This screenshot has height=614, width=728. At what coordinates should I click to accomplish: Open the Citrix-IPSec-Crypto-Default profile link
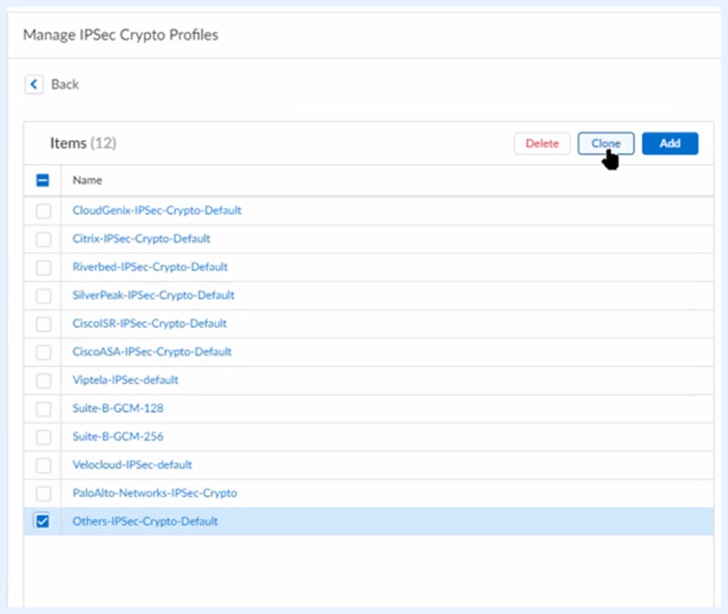(x=141, y=239)
